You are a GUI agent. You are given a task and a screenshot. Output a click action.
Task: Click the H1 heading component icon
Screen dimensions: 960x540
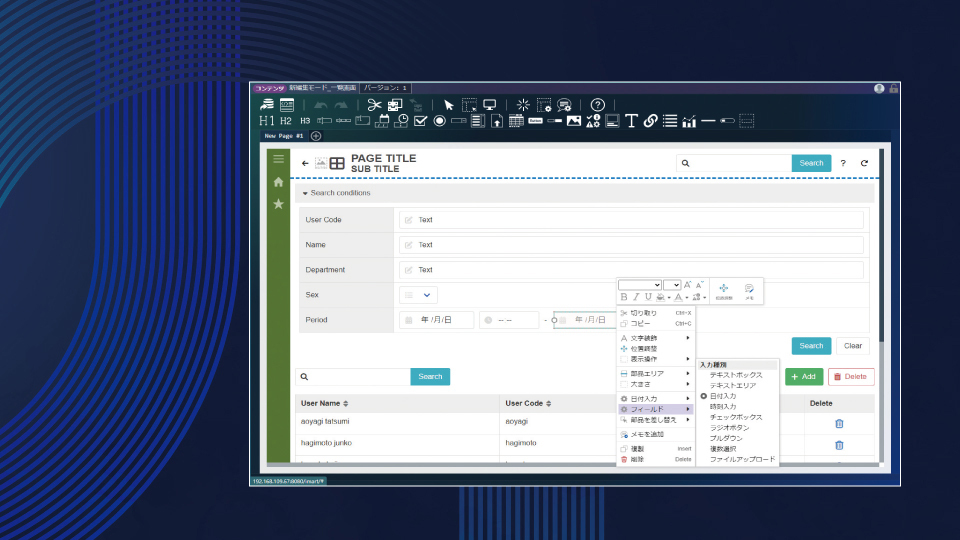[266, 121]
